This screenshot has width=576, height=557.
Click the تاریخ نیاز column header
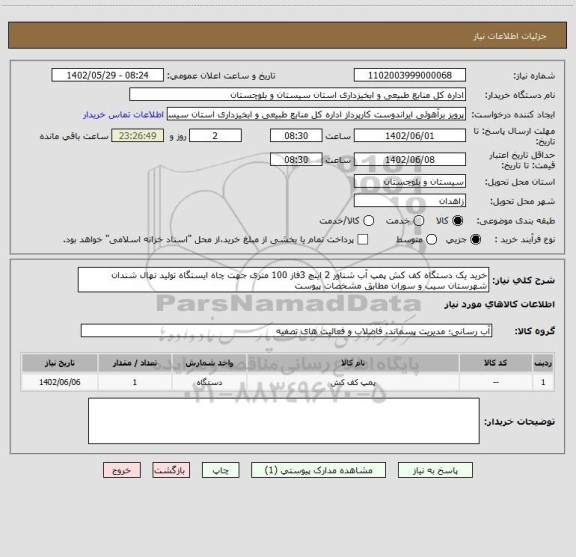[x=60, y=363]
